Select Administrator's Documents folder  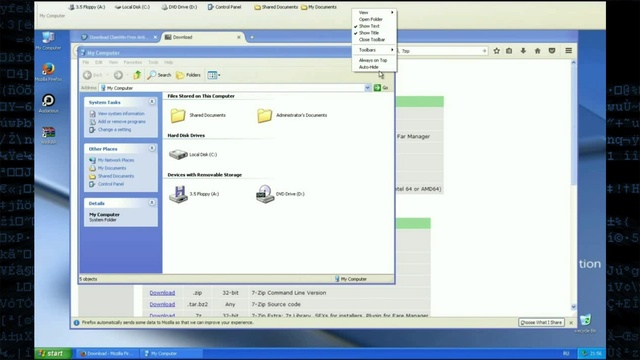coord(292,116)
